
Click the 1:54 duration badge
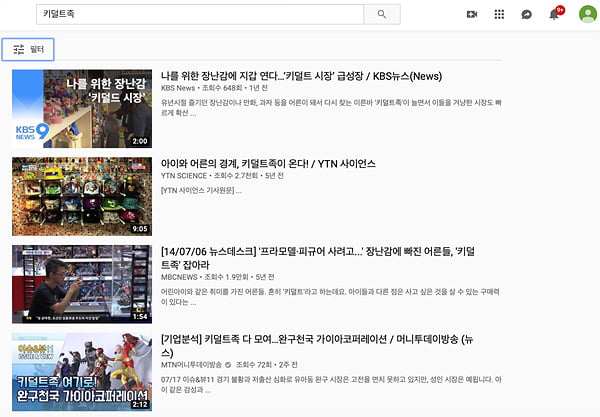140,316
